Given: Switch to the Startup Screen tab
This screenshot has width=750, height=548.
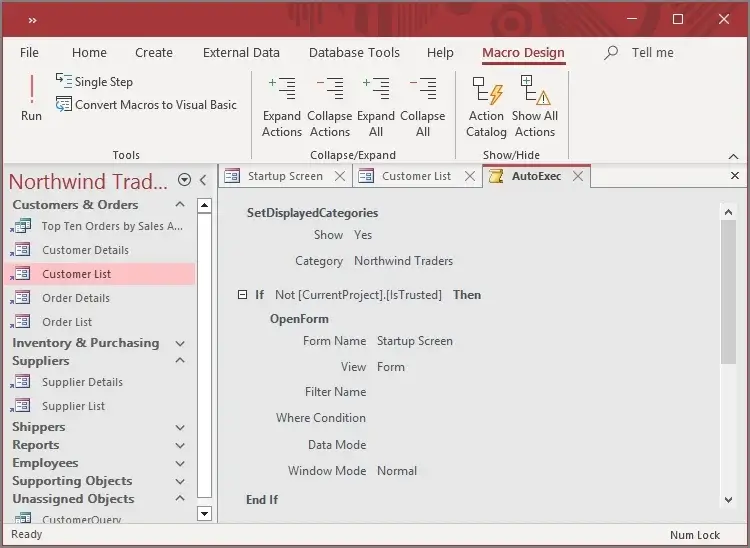Looking at the screenshot, I should (285, 176).
